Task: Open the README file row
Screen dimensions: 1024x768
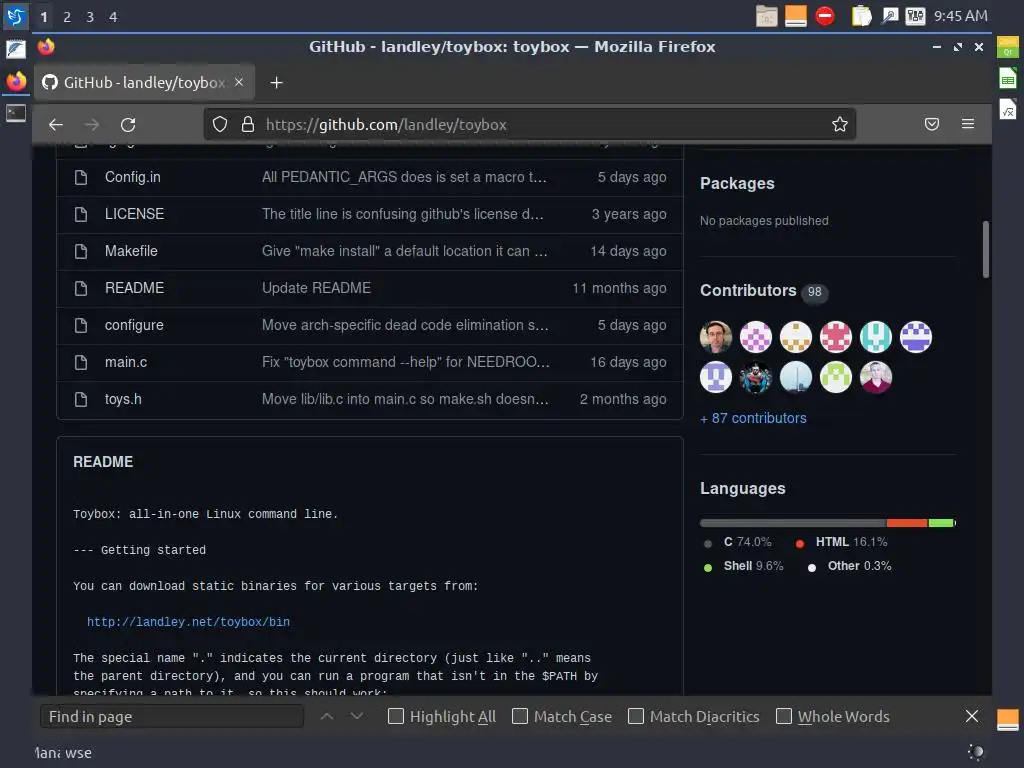Action: click(x=135, y=288)
